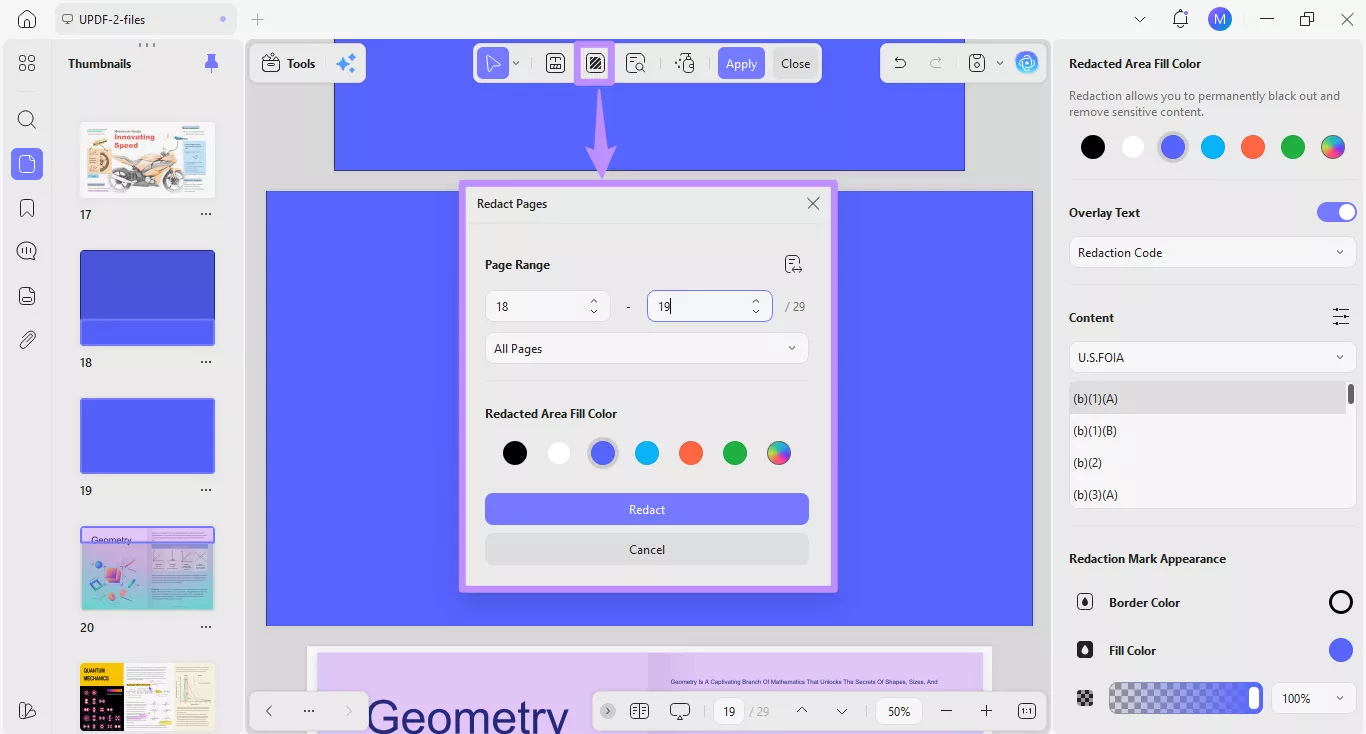Choose black fill color in Redact Pages dialog
This screenshot has width=1366, height=734.
coord(514,453)
